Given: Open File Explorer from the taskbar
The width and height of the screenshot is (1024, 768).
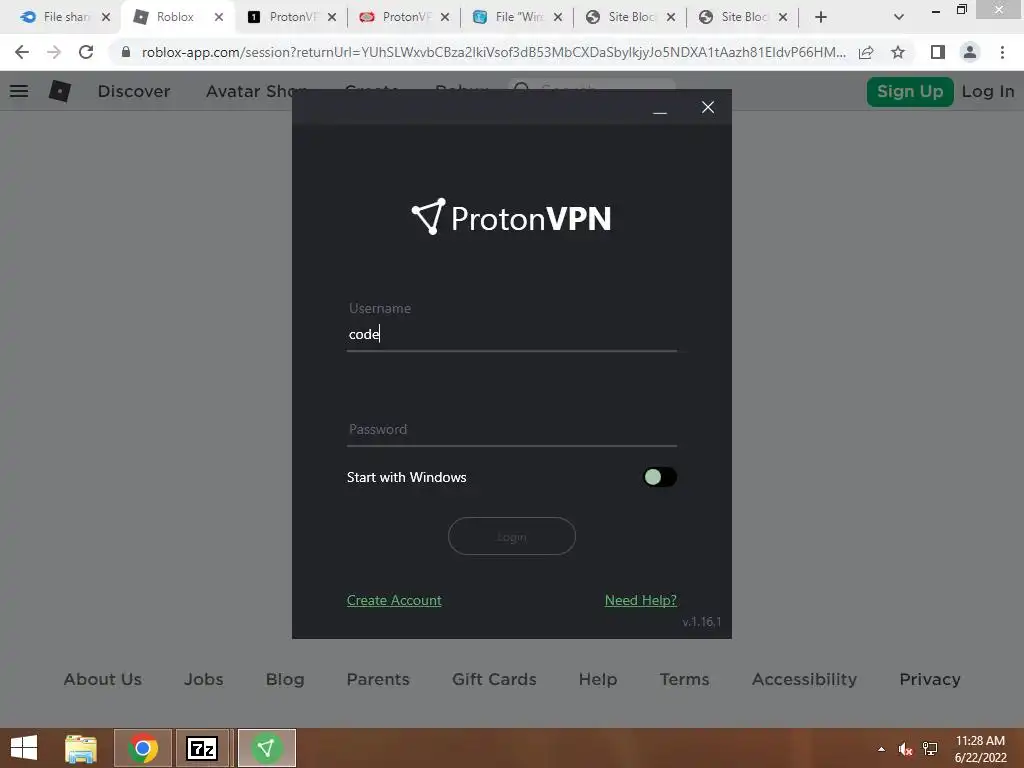Looking at the screenshot, I should pos(81,748).
